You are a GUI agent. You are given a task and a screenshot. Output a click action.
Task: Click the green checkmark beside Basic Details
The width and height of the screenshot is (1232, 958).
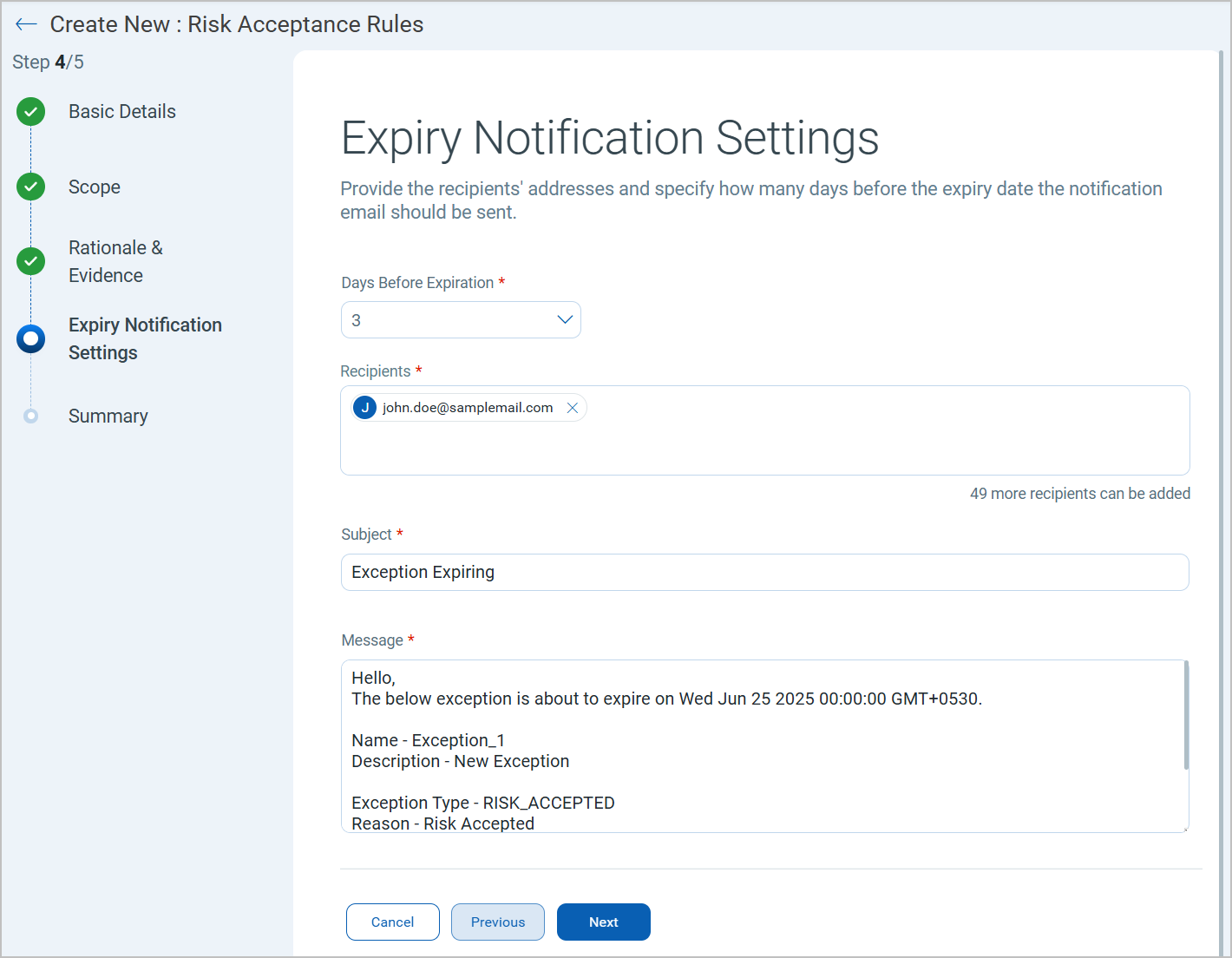pos(30,111)
